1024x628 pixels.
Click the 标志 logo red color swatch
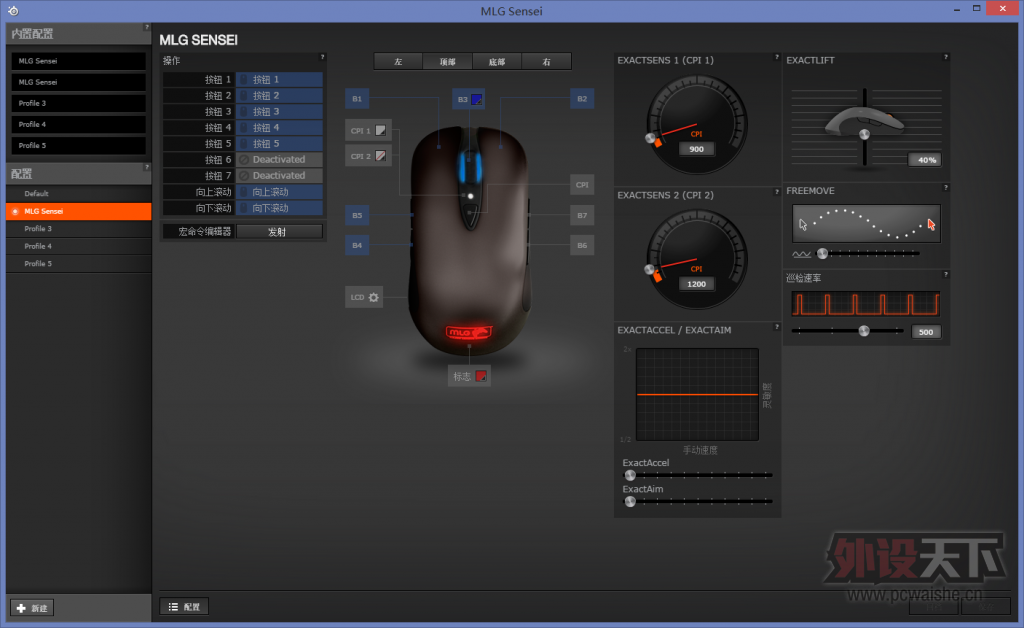481,376
